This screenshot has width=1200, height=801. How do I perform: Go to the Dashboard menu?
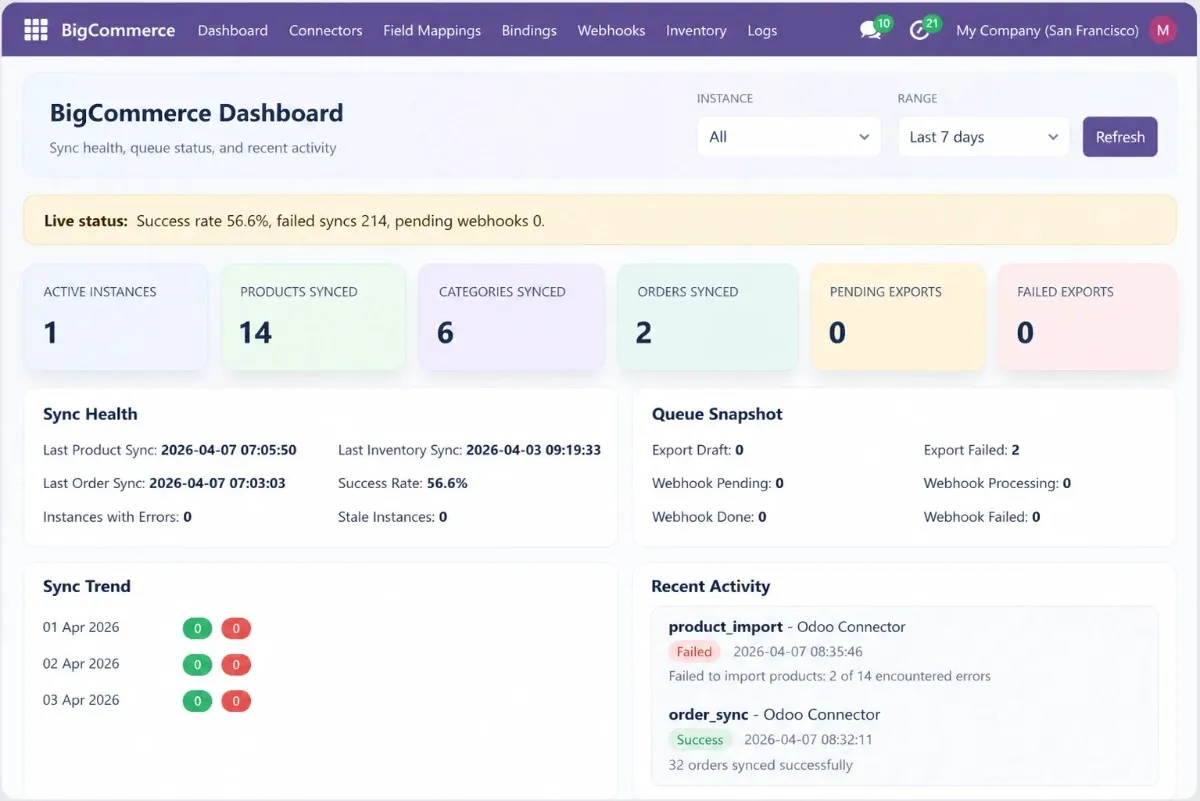coord(233,30)
